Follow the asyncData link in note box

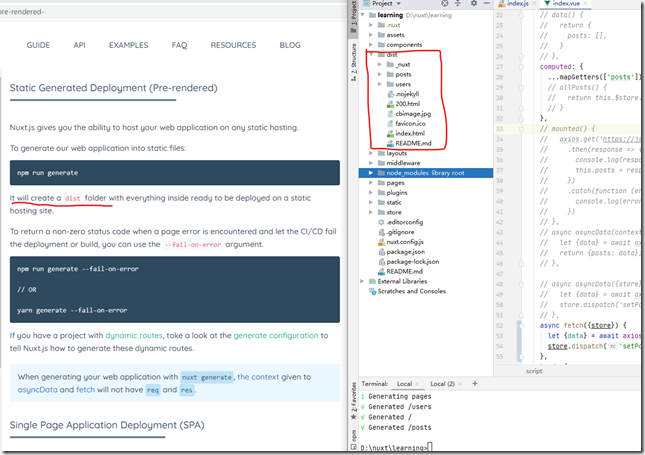(37, 390)
